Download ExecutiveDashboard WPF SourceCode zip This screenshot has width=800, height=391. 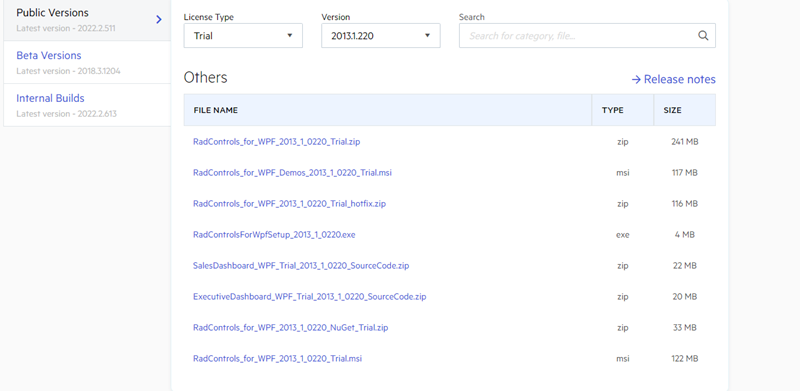[310, 297]
